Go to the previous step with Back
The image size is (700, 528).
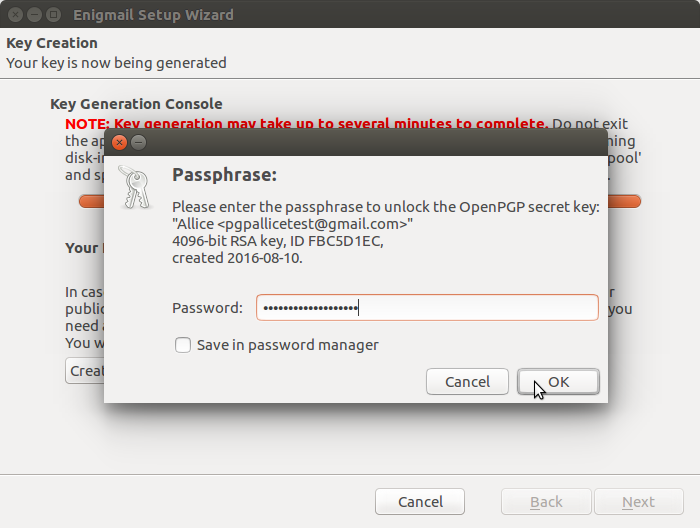point(546,502)
